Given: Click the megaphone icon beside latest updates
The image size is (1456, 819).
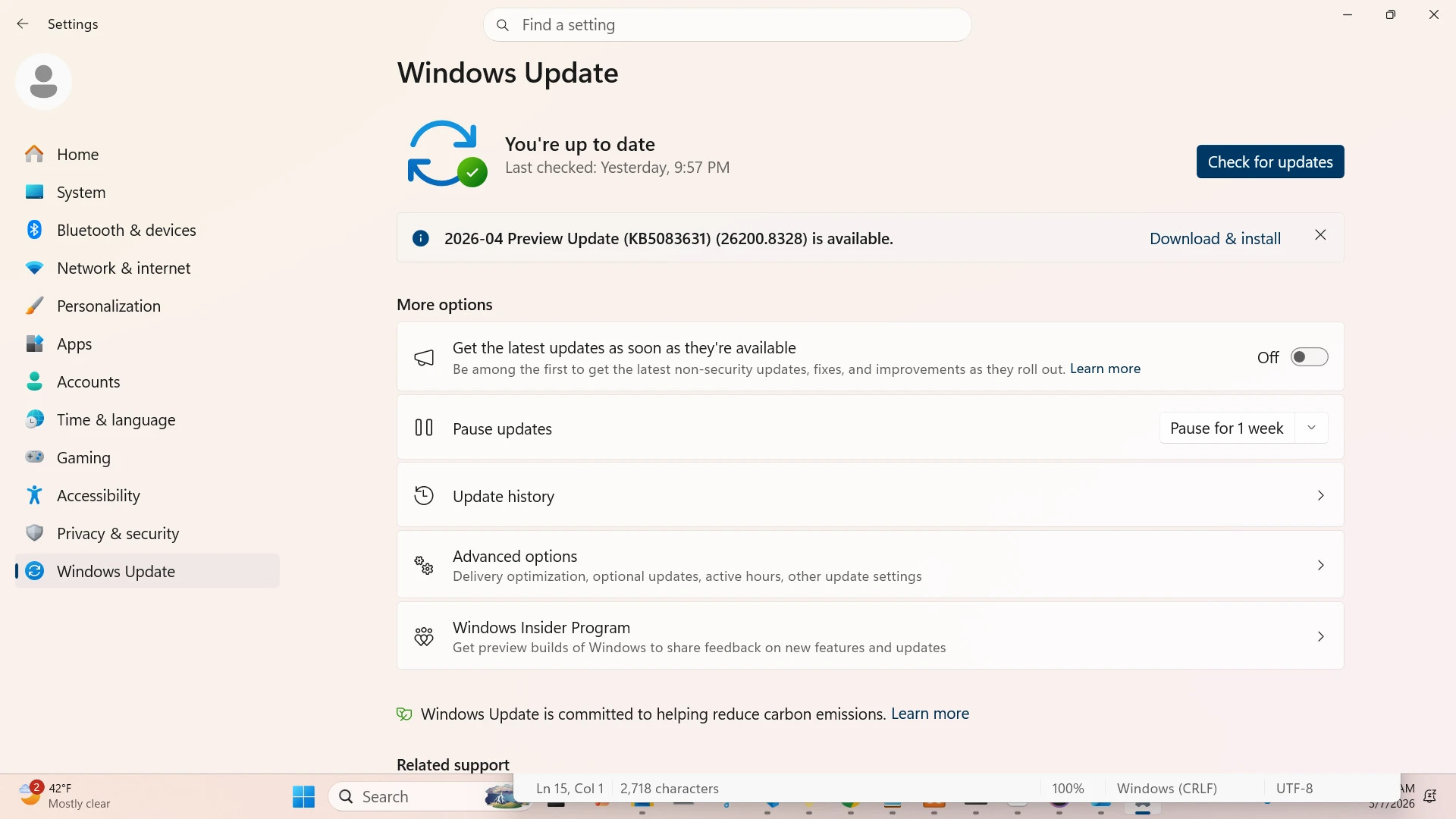Looking at the screenshot, I should point(424,357).
